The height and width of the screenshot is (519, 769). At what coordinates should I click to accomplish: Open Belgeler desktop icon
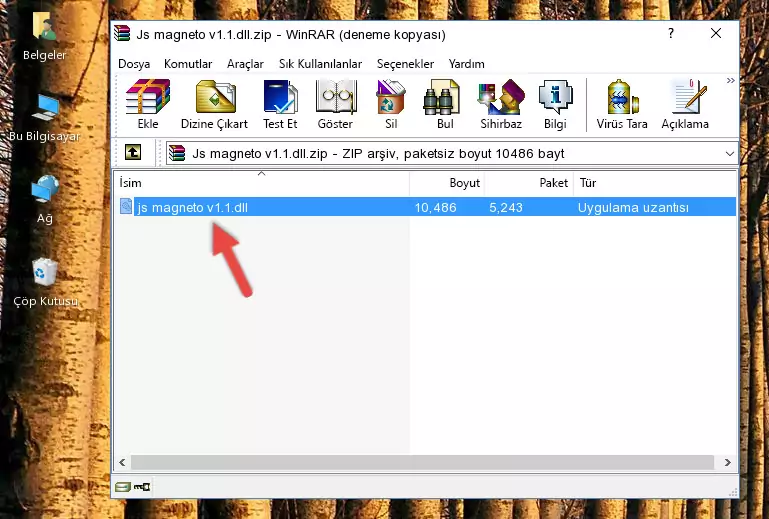click(x=44, y=37)
